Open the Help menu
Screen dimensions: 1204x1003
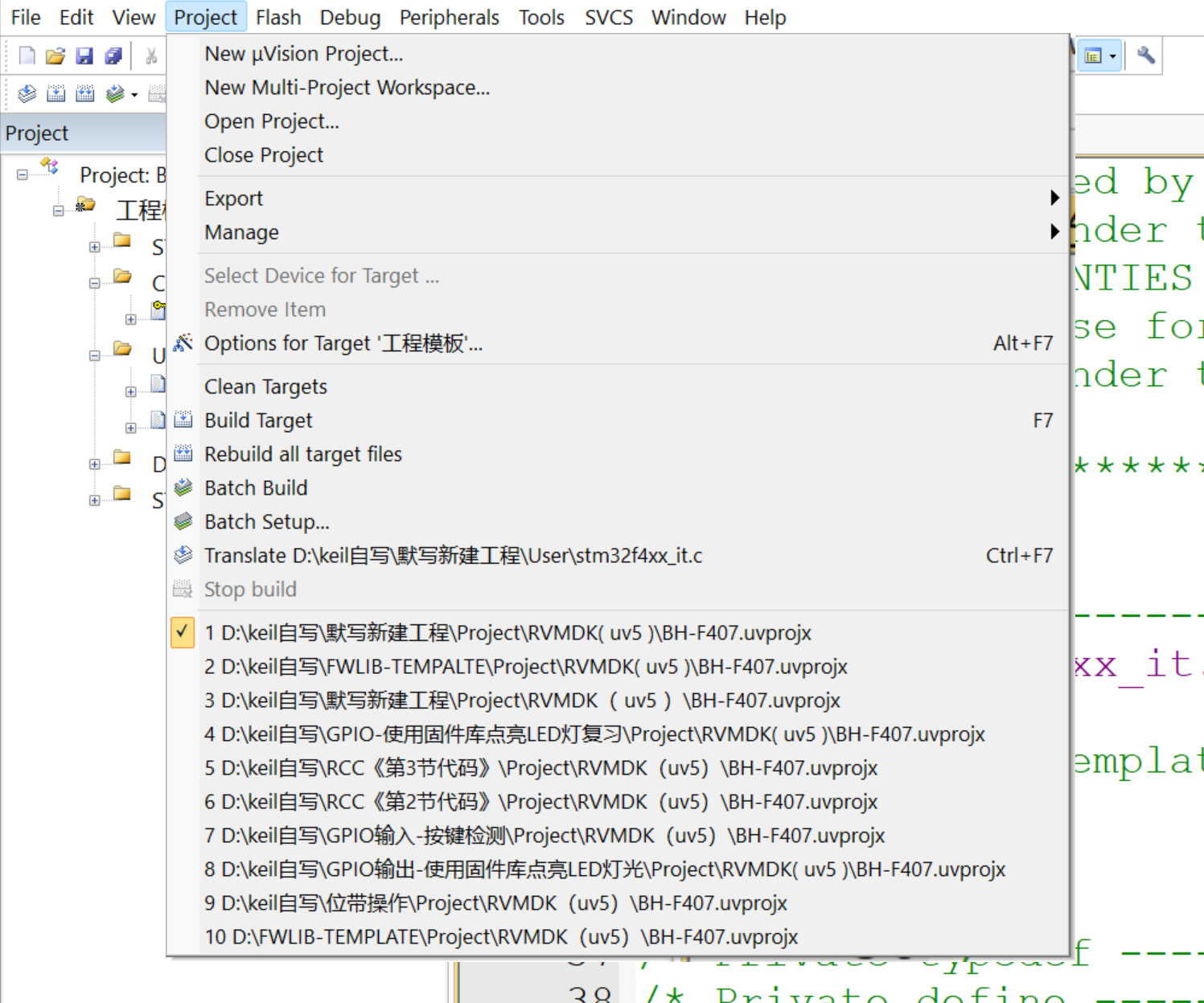pyautogui.click(x=765, y=17)
